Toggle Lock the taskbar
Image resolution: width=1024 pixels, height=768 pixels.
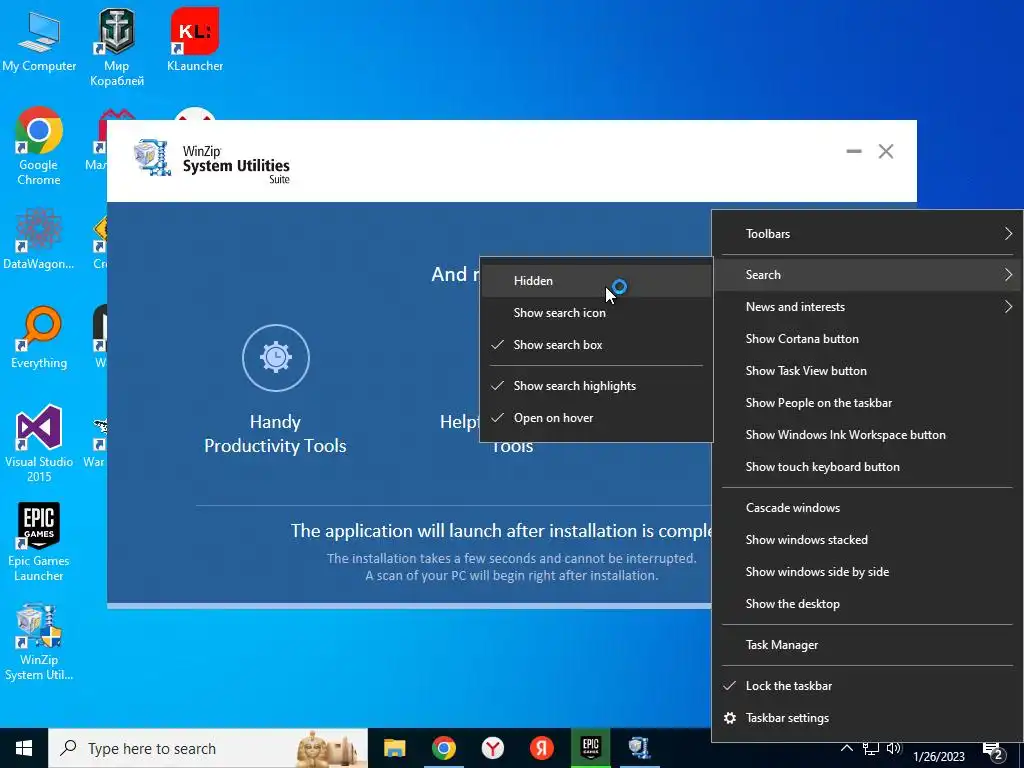[867, 686]
